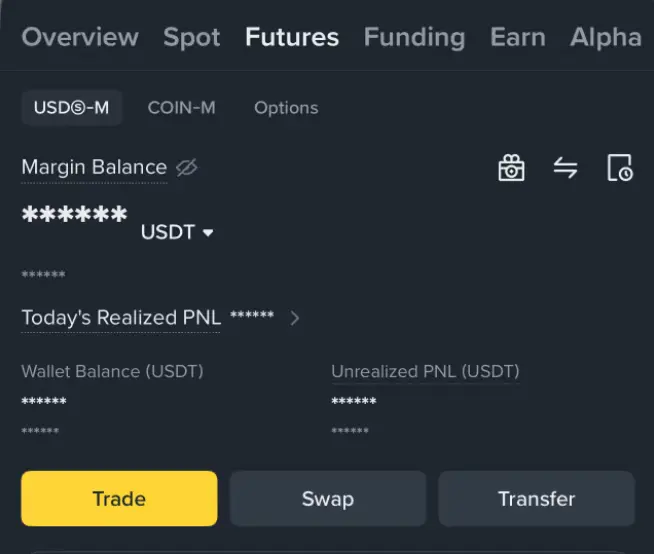Click the Swap button

tap(328, 498)
